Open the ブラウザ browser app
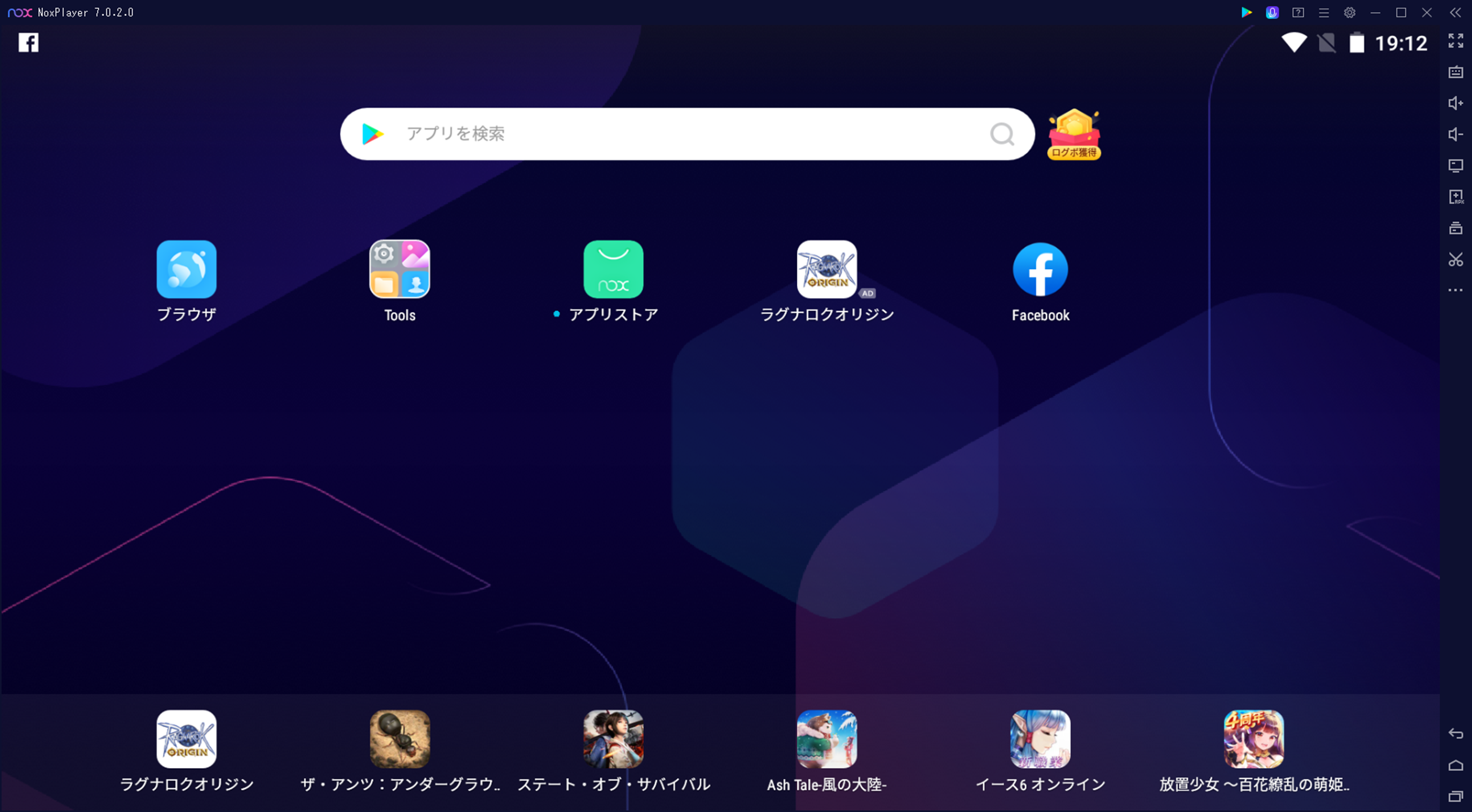 186,269
